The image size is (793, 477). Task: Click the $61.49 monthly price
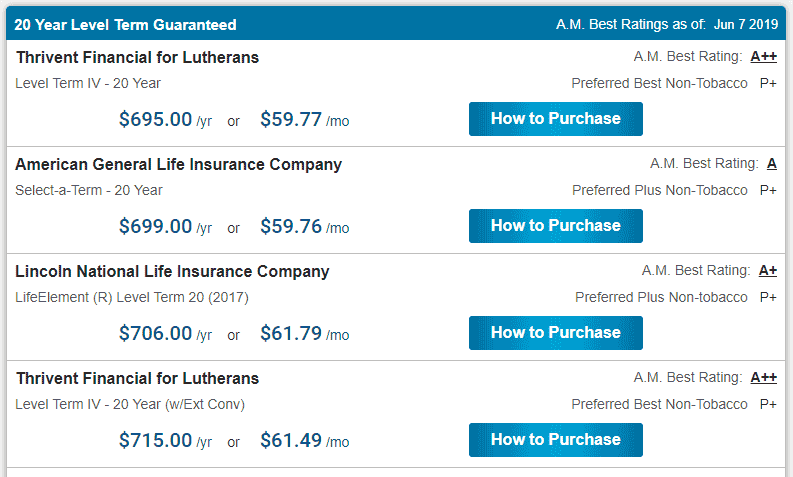pos(291,440)
